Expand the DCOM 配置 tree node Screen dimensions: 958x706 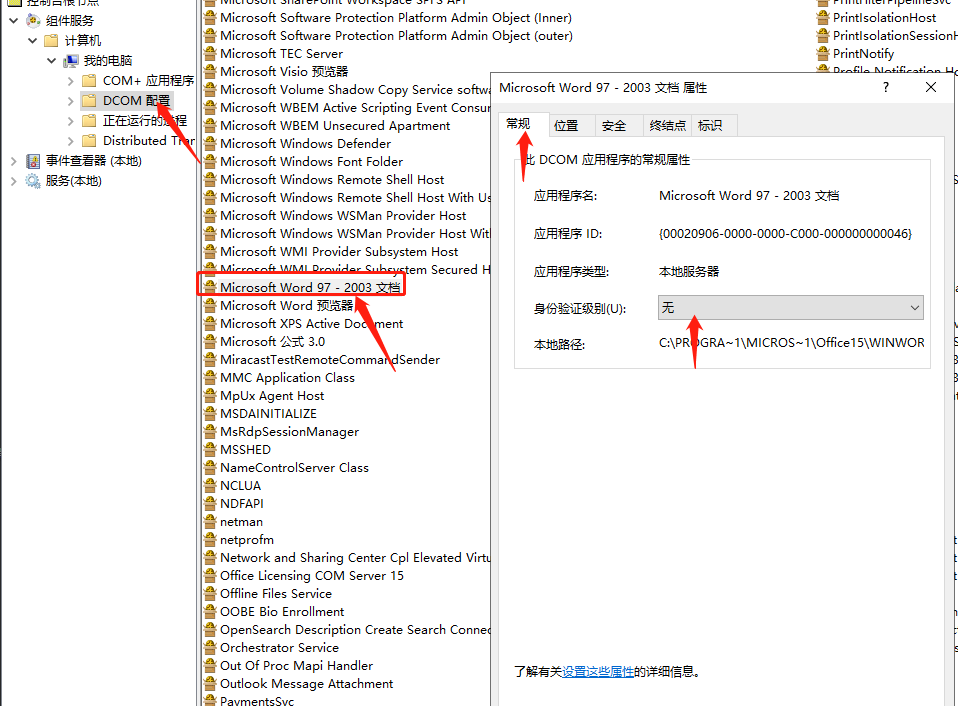click(x=70, y=101)
